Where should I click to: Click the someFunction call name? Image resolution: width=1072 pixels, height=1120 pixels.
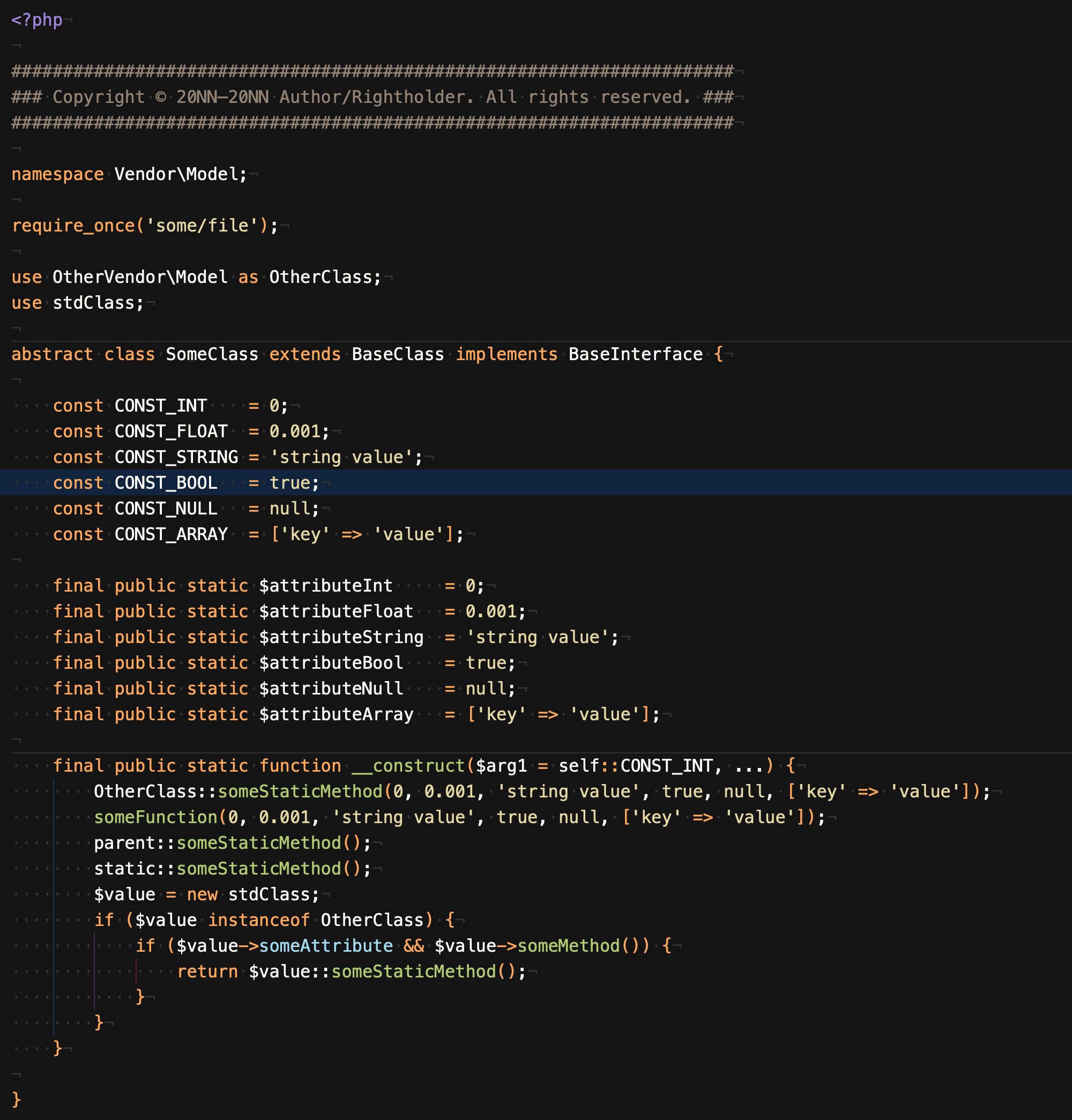pyautogui.click(x=155, y=817)
